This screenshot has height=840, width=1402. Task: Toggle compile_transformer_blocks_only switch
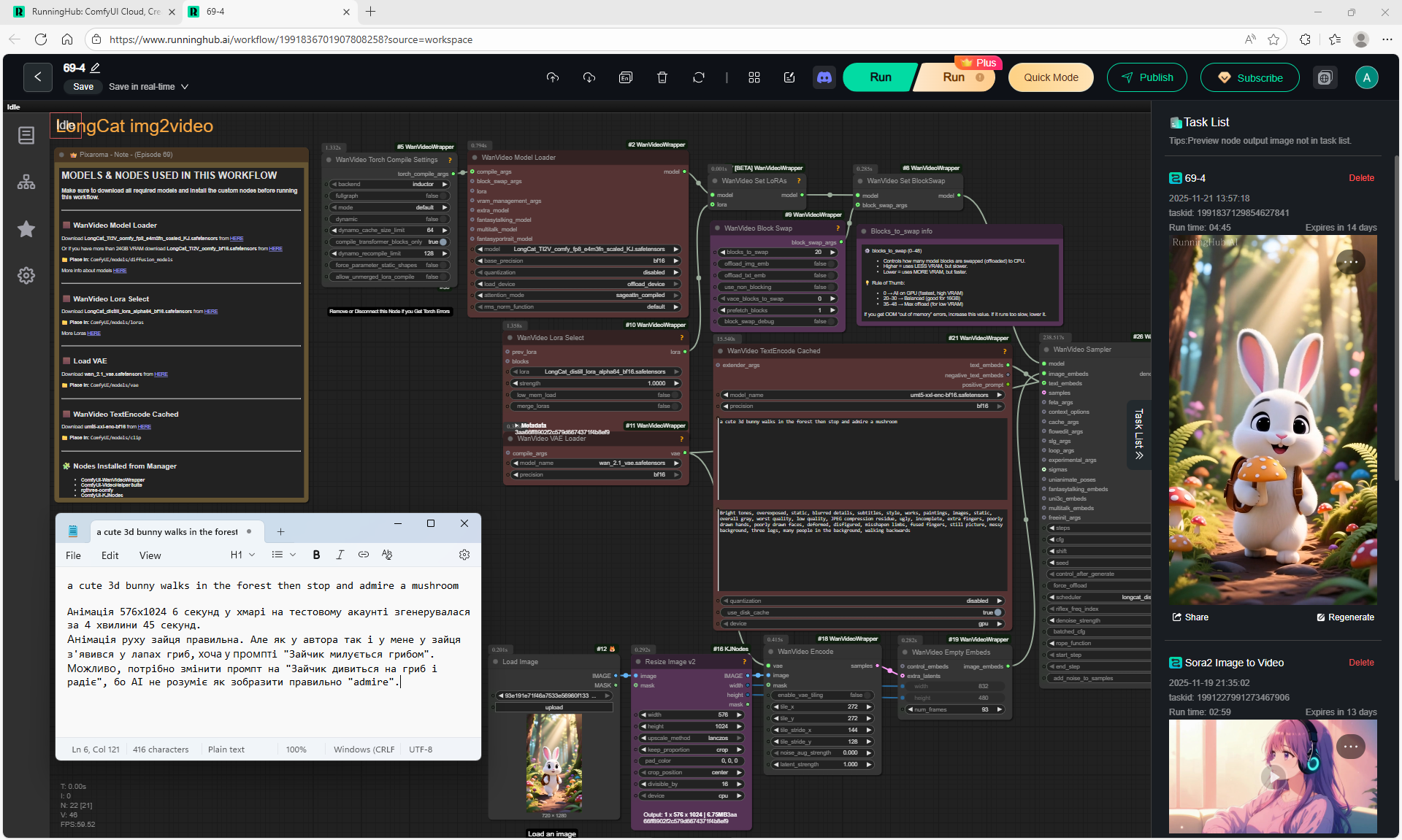point(443,242)
